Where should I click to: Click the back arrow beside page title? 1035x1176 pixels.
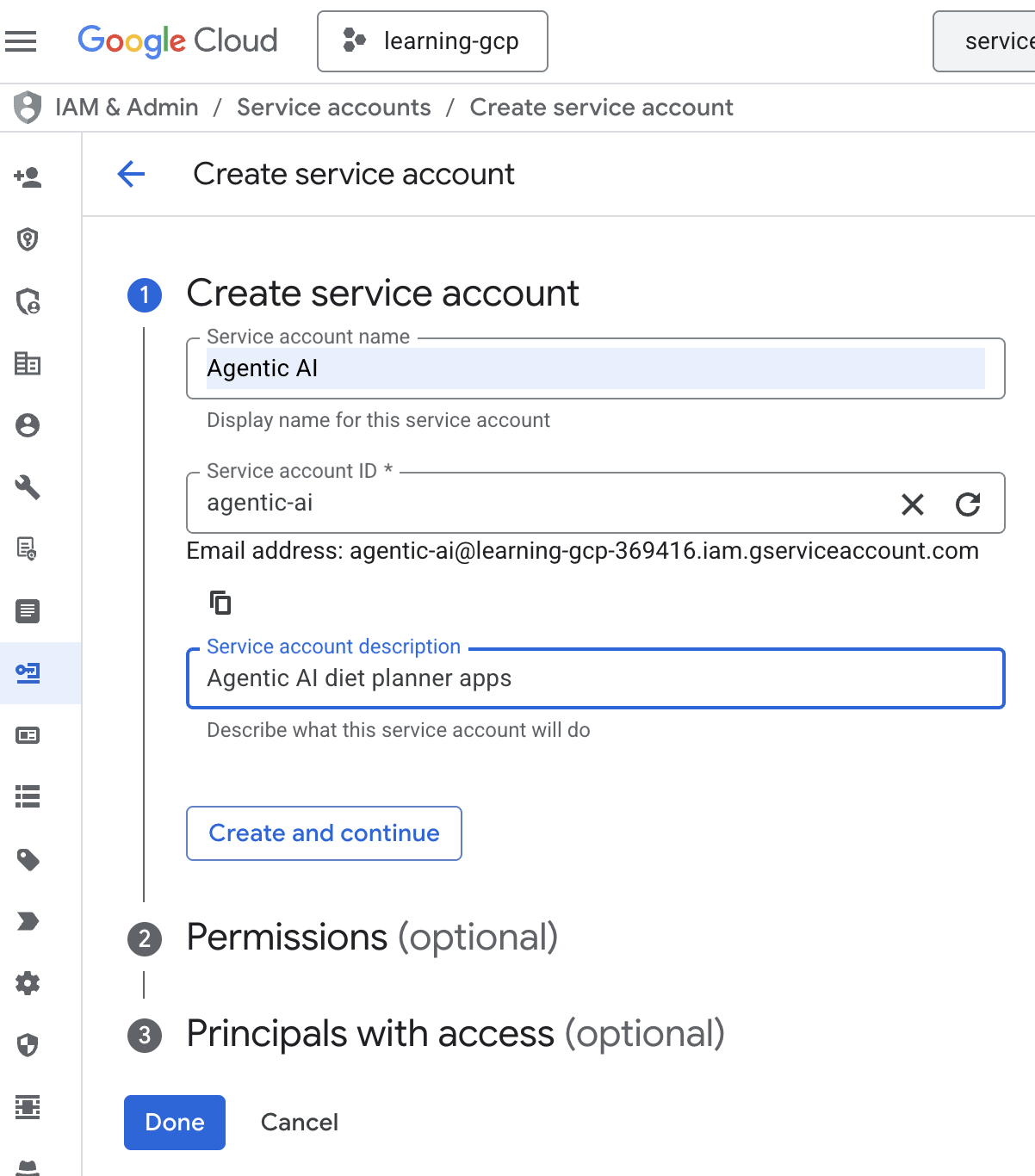click(x=131, y=174)
